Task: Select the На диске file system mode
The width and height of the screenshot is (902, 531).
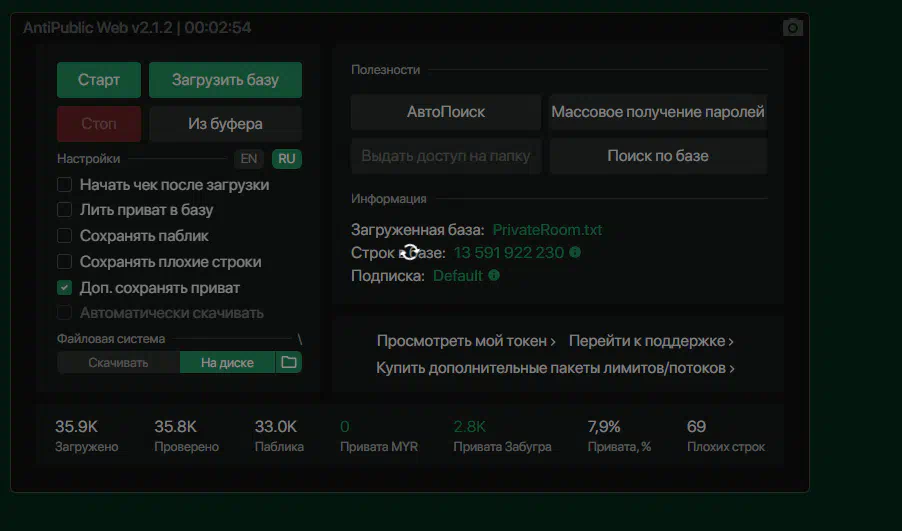Action: (227, 362)
